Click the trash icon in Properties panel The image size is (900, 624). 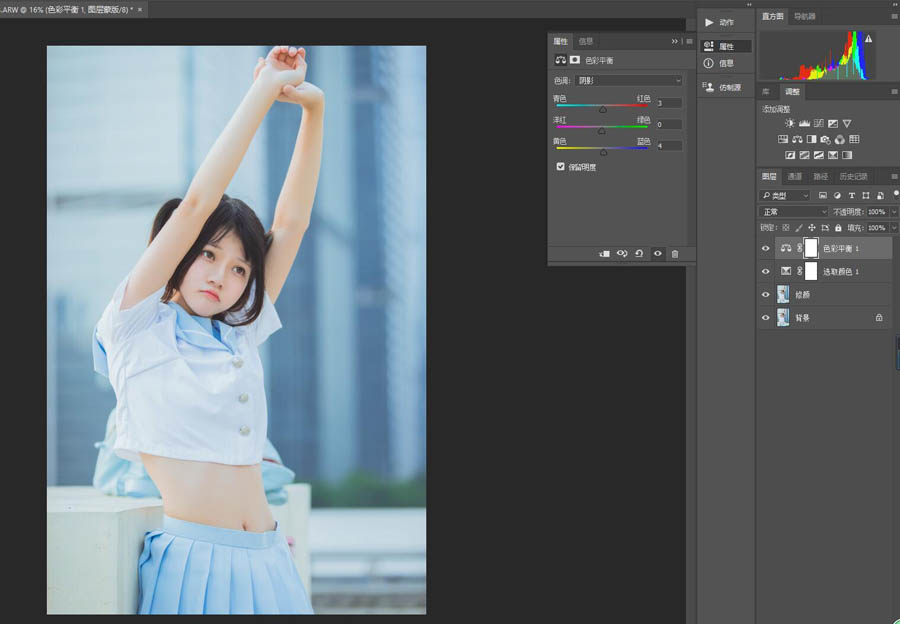point(675,254)
